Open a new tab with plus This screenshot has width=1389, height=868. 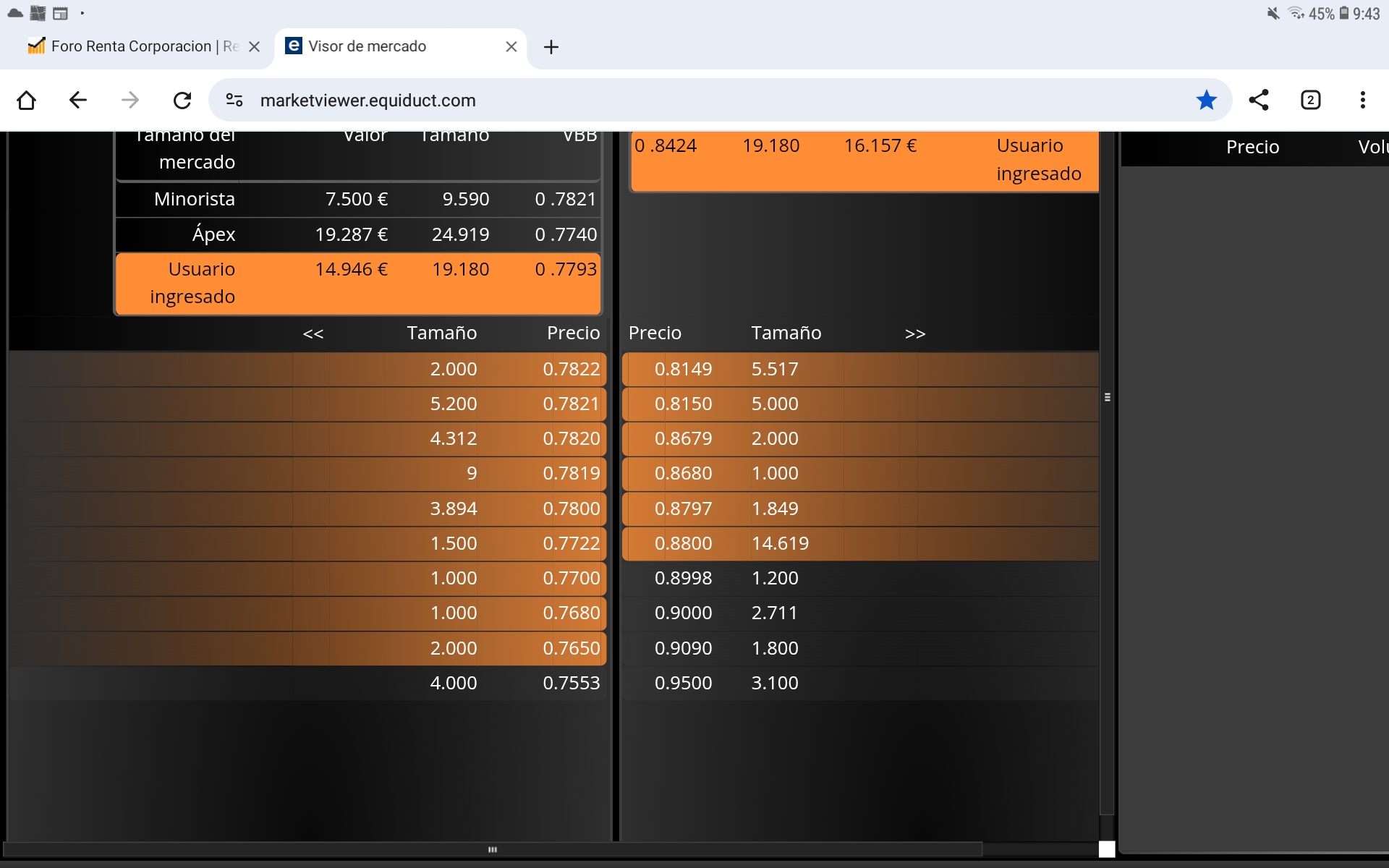tap(551, 47)
